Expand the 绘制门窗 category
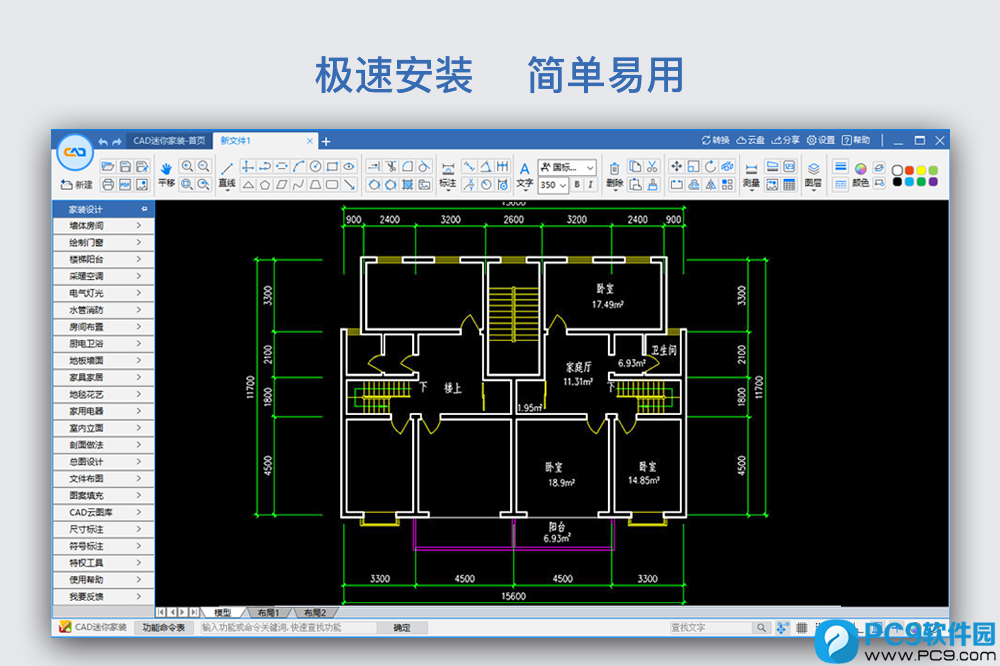Image resolution: width=1000 pixels, height=666 pixels. click(103, 242)
